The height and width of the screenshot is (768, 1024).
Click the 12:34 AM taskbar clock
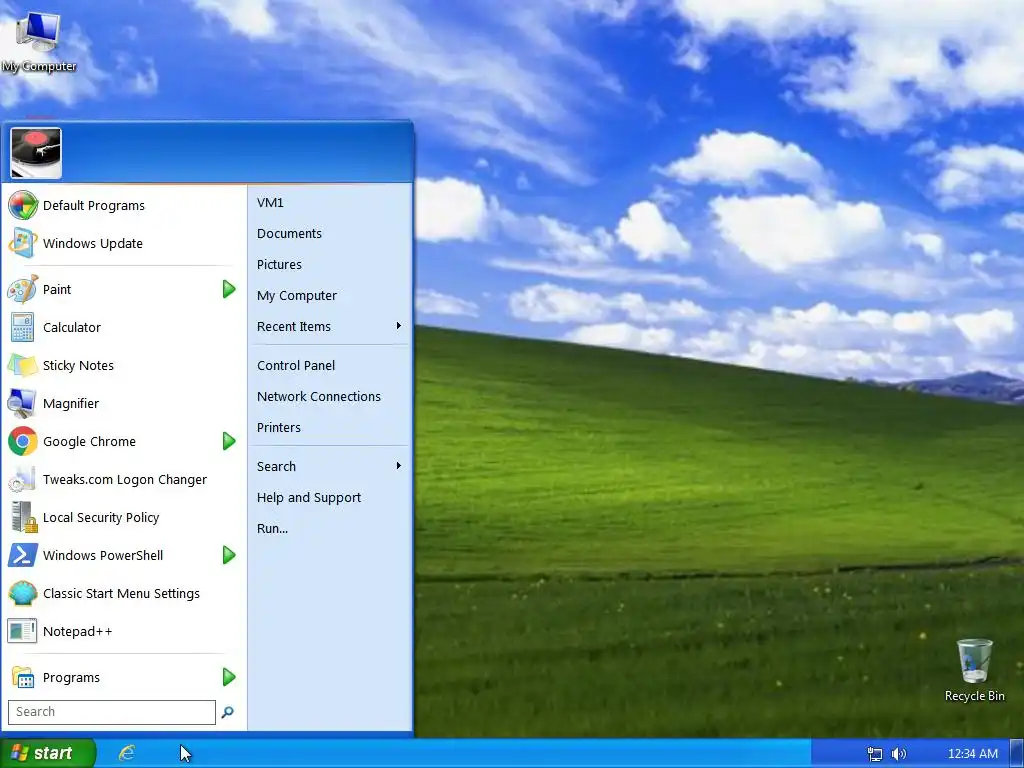(x=972, y=754)
